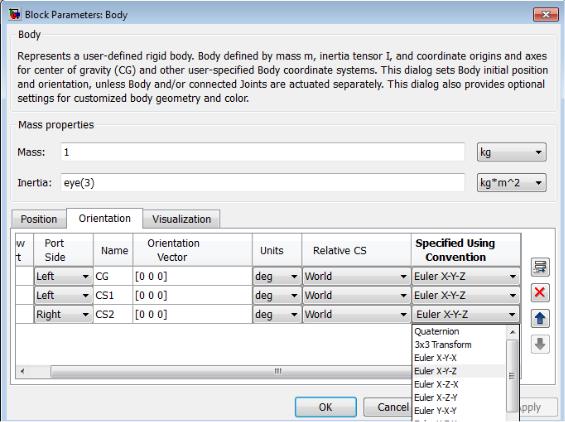Screen dimensions: 565x422
Task: Click the CS2 name cell
Action: [x=113, y=314]
